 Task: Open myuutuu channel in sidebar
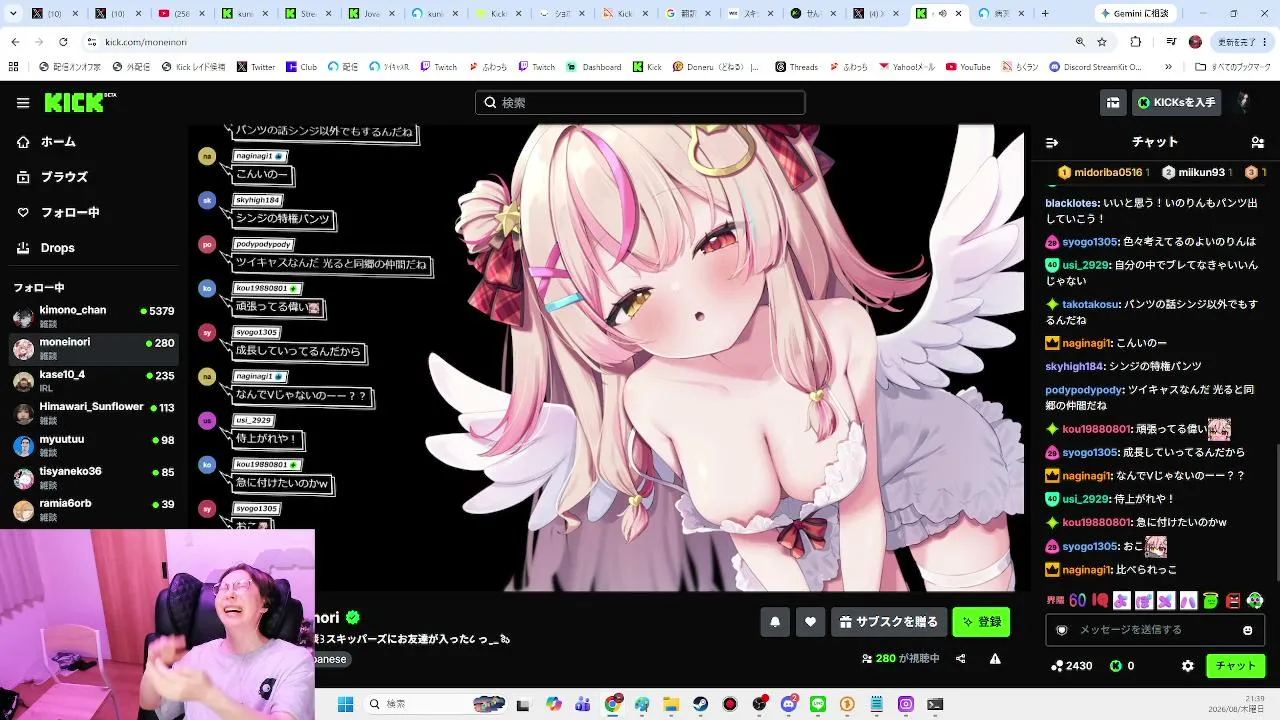pyautogui.click(x=94, y=445)
